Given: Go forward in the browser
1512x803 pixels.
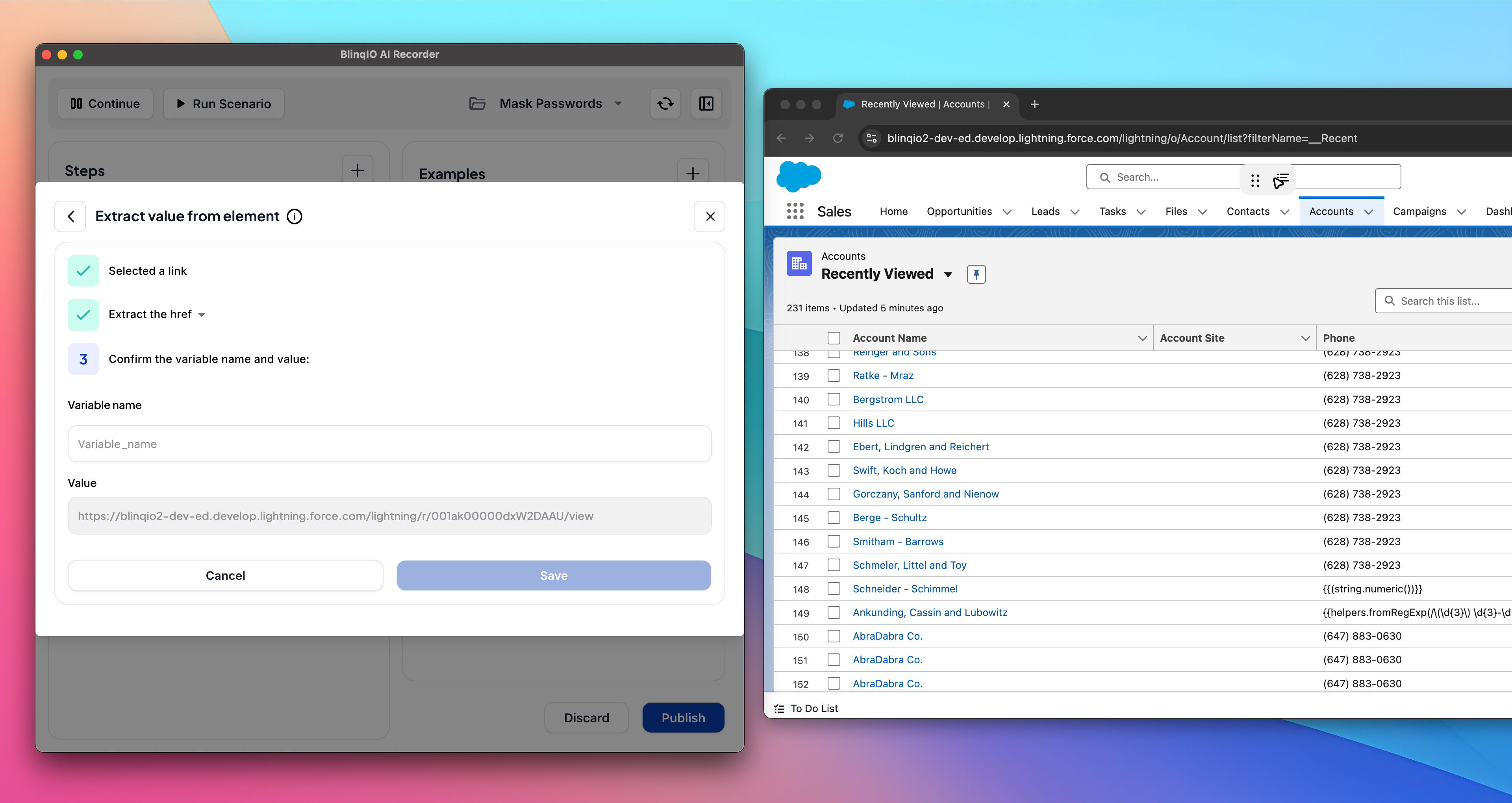Looking at the screenshot, I should pos(810,138).
